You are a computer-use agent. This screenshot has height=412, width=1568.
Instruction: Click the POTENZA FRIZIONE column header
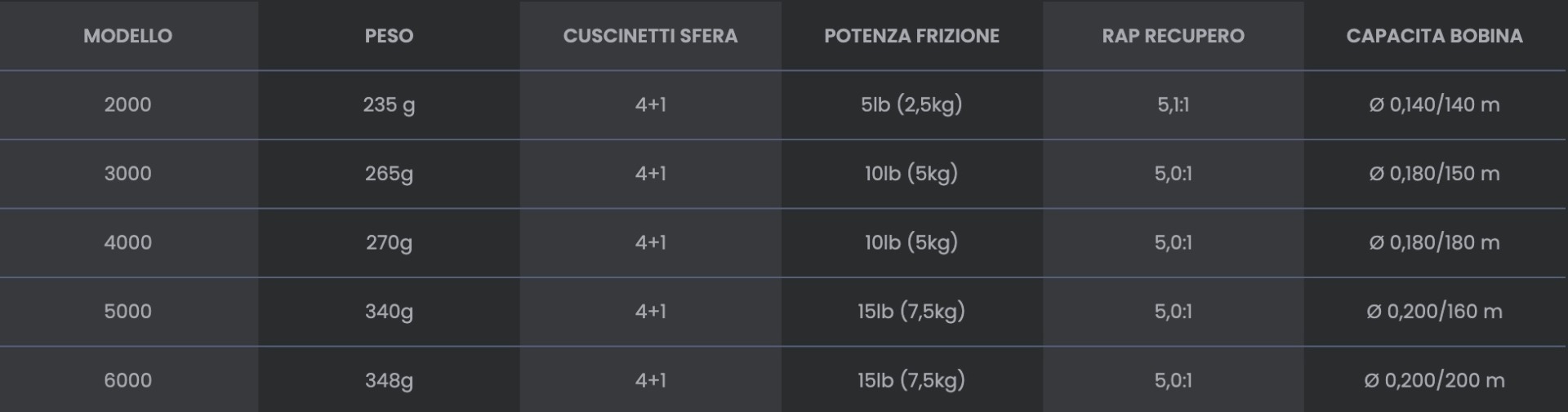[x=911, y=36]
